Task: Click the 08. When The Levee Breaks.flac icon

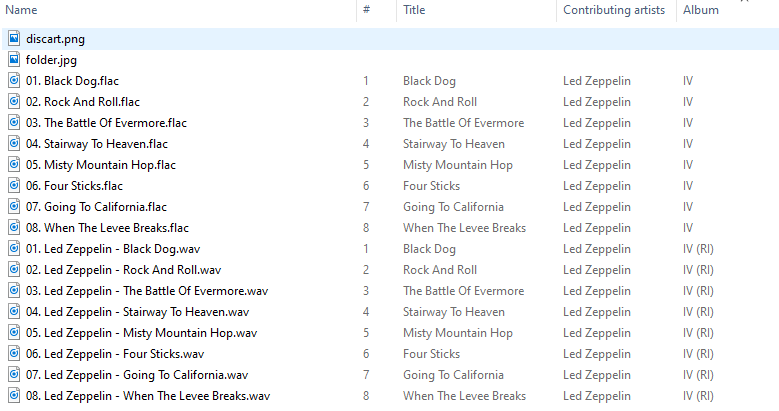Action: 14,228
